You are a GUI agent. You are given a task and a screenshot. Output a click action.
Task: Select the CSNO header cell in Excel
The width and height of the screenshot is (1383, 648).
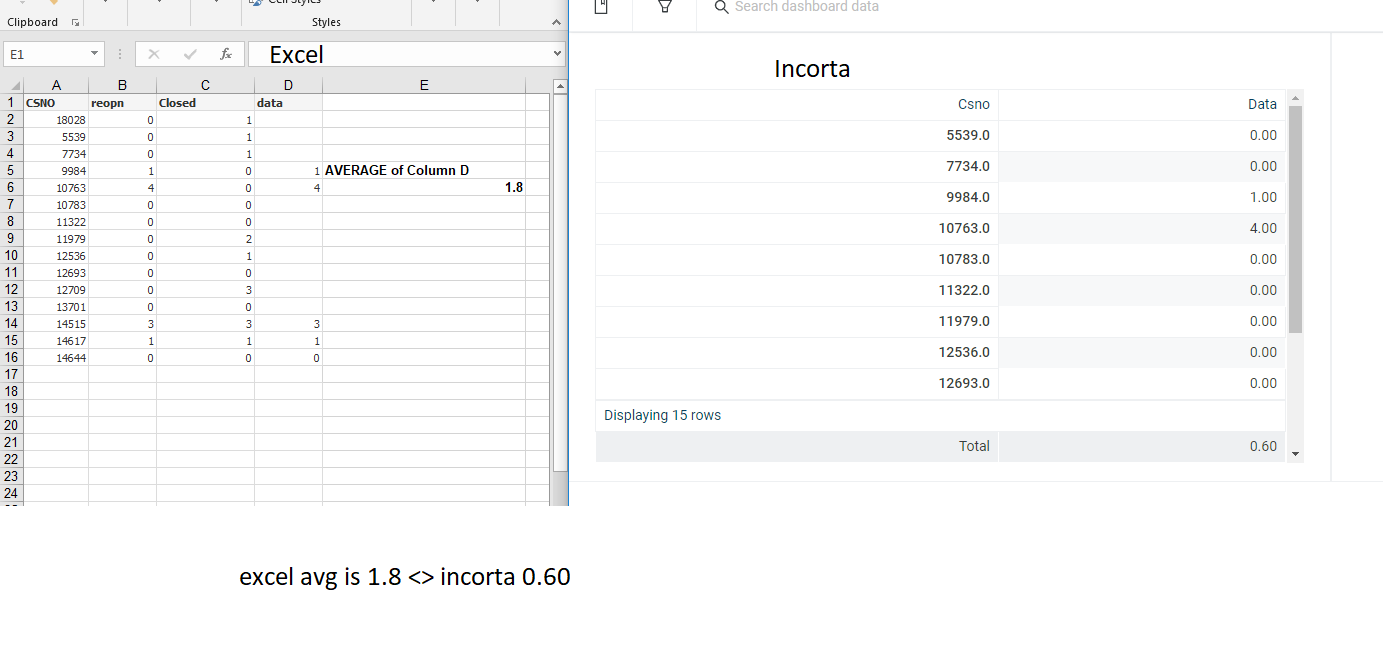(x=56, y=102)
